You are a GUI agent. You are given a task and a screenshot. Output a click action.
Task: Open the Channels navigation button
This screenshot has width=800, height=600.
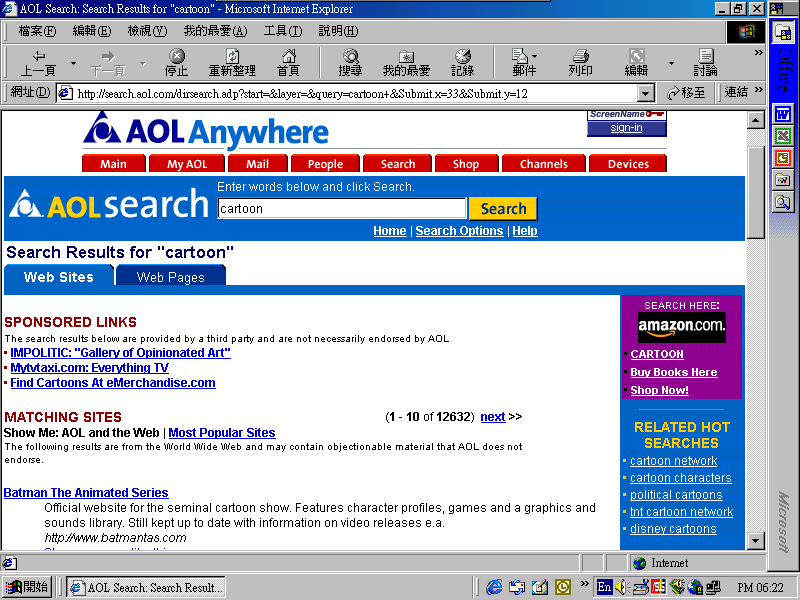[x=544, y=164]
